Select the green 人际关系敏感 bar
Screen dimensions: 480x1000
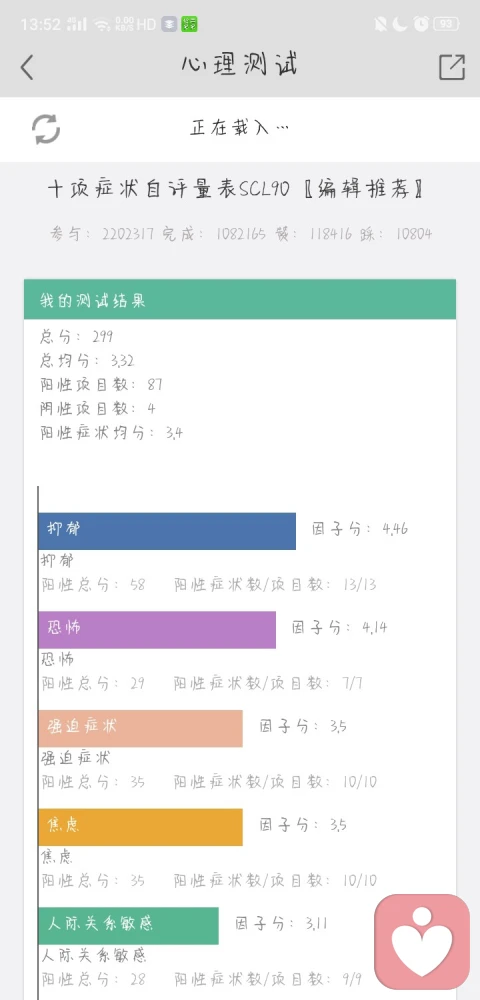click(128, 926)
